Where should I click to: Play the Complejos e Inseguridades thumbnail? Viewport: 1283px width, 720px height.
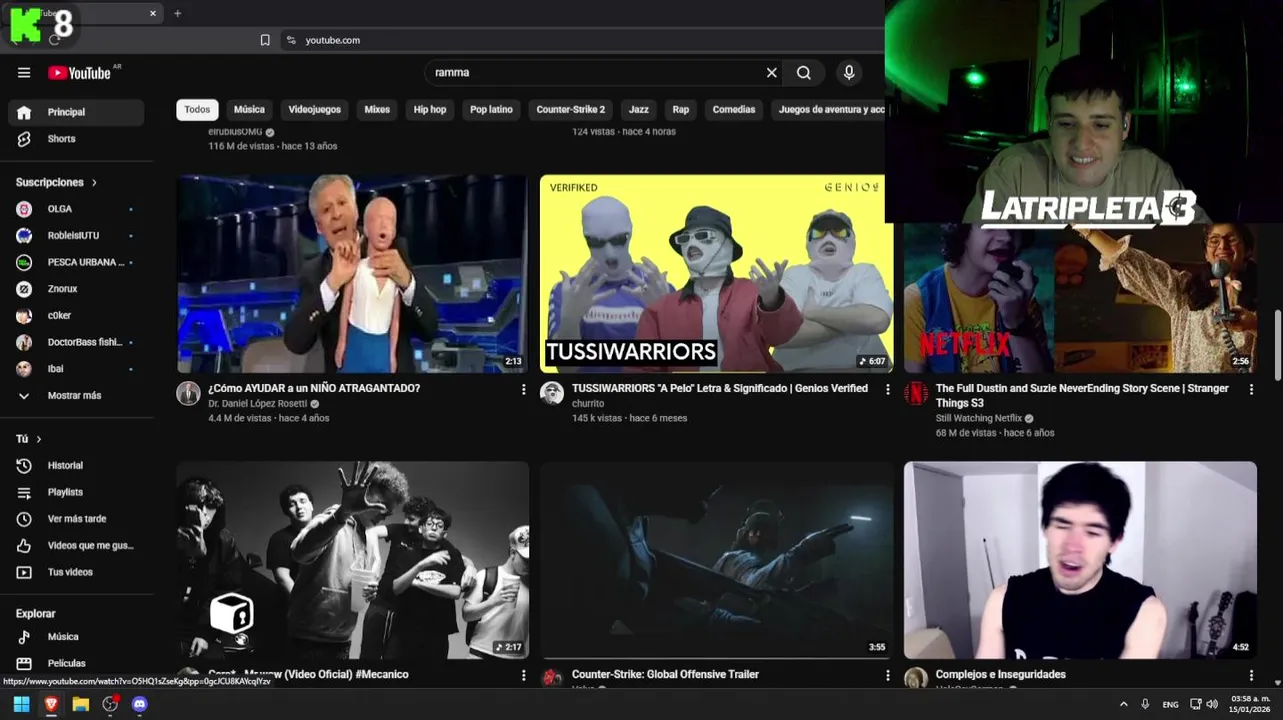1080,559
